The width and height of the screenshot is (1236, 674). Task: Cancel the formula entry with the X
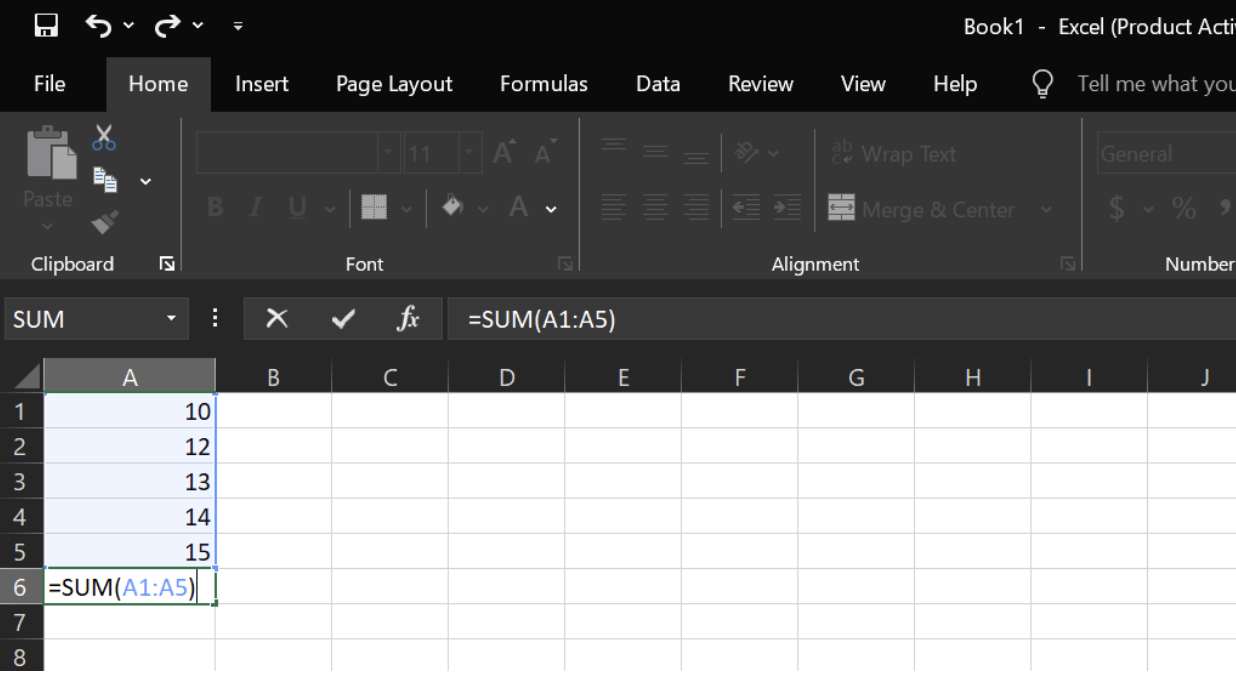(277, 319)
